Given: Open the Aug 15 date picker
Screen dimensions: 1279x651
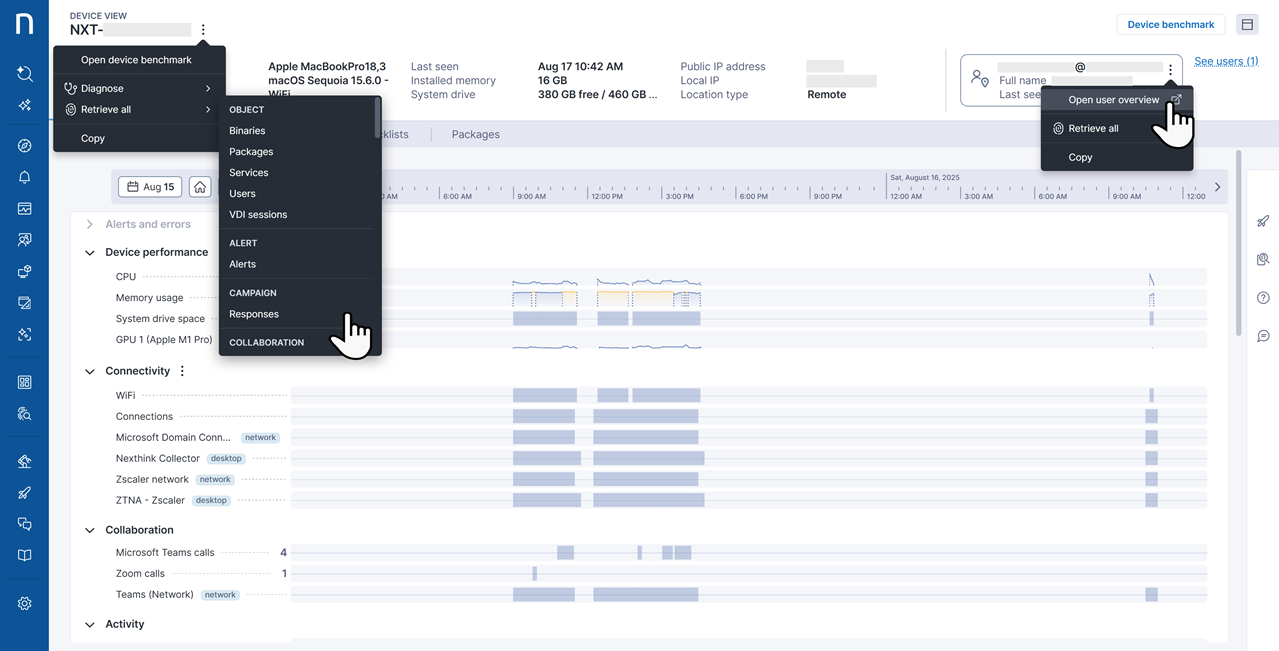Looking at the screenshot, I should 150,187.
